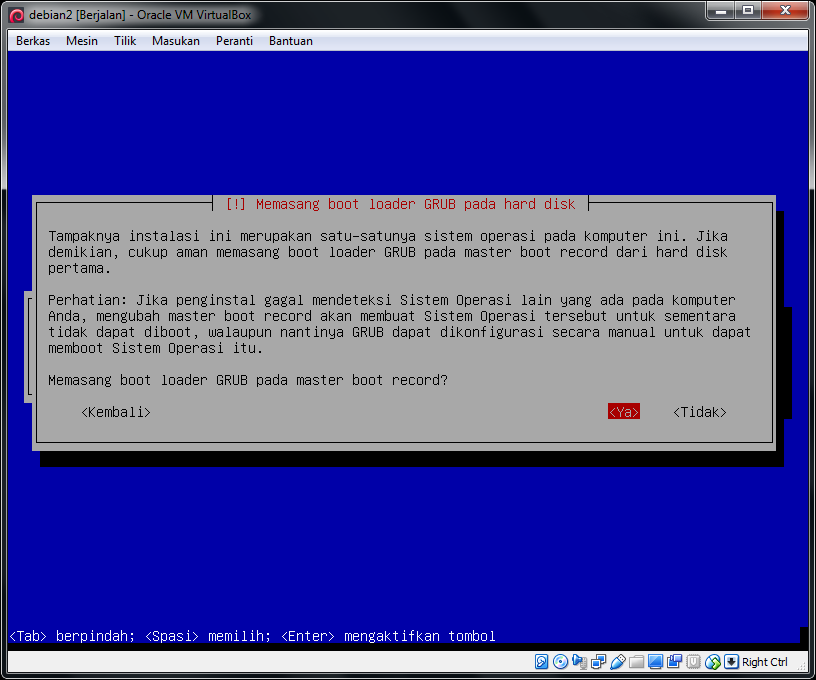Open the Tilik menu
Image resolution: width=816 pixels, height=680 pixels.
click(x=125, y=41)
